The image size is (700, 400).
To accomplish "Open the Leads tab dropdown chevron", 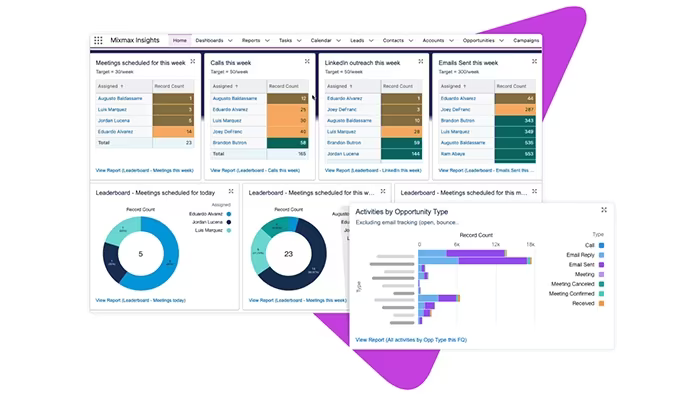I will click(371, 41).
